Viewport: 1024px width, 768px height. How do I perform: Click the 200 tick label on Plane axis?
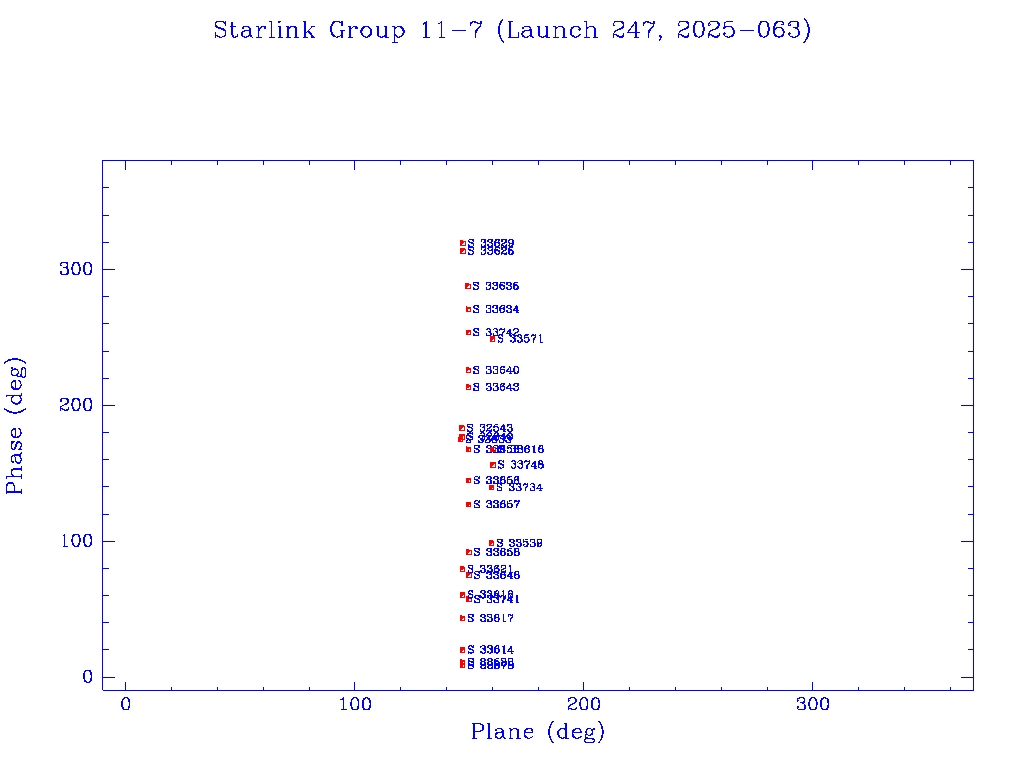pyautogui.click(x=584, y=706)
